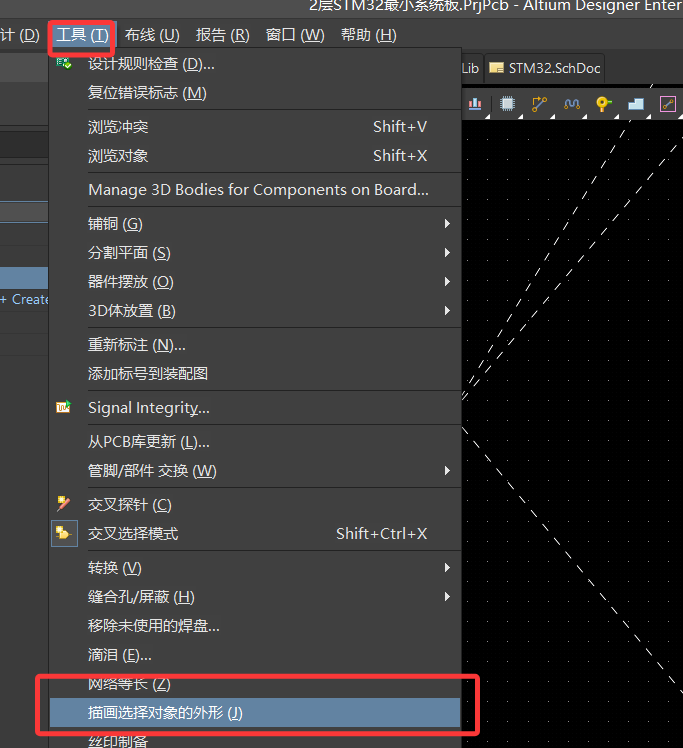Click the 转换 submenu arrow
Viewport: 683px width, 748px height.
[x=447, y=568]
